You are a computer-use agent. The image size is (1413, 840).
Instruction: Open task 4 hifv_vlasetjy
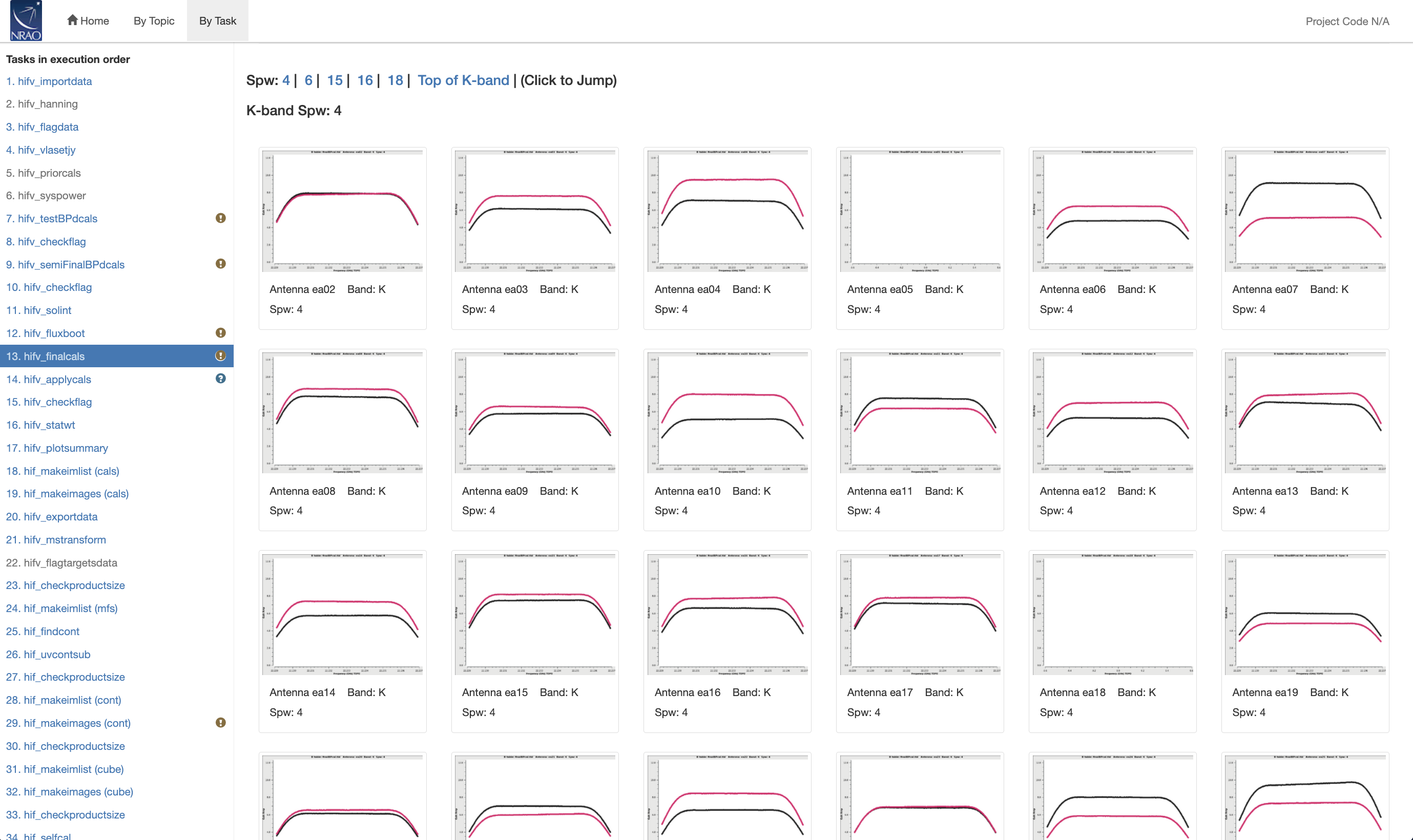[41, 150]
